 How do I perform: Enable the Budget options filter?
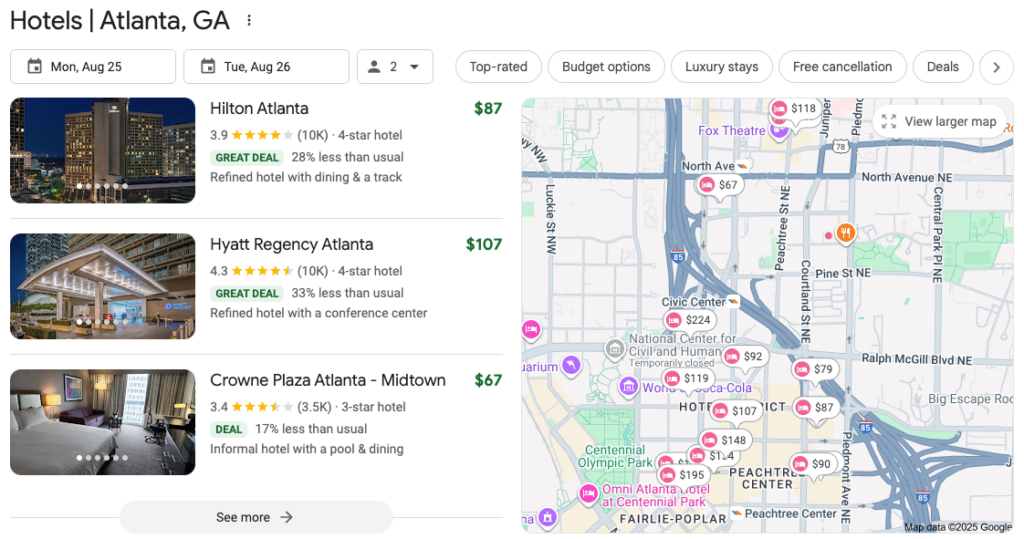coord(606,67)
